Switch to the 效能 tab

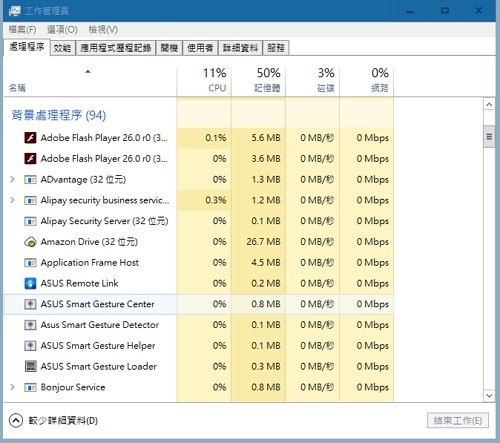click(x=62, y=48)
